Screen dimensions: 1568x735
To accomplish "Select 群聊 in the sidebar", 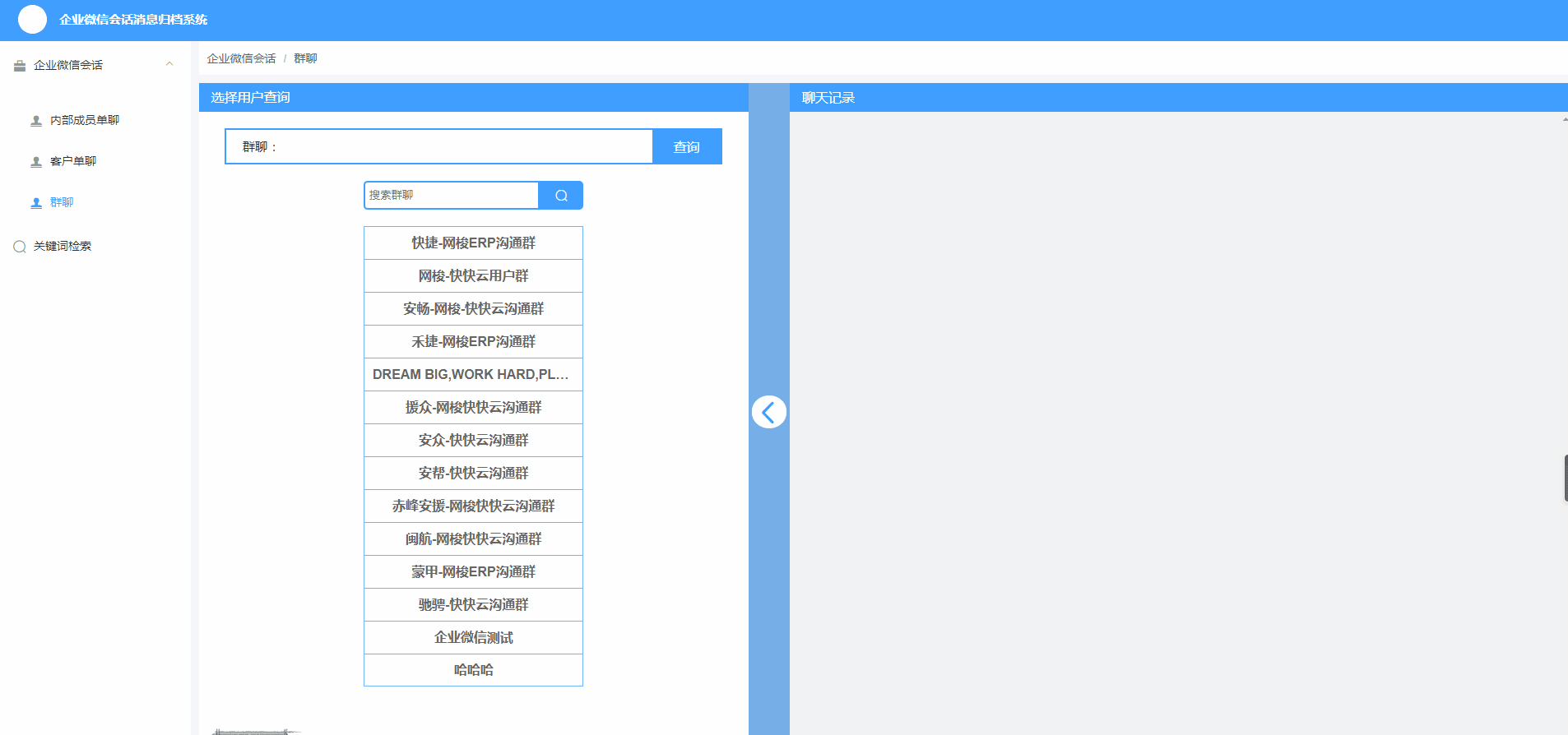I will pyautogui.click(x=62, y=202).
